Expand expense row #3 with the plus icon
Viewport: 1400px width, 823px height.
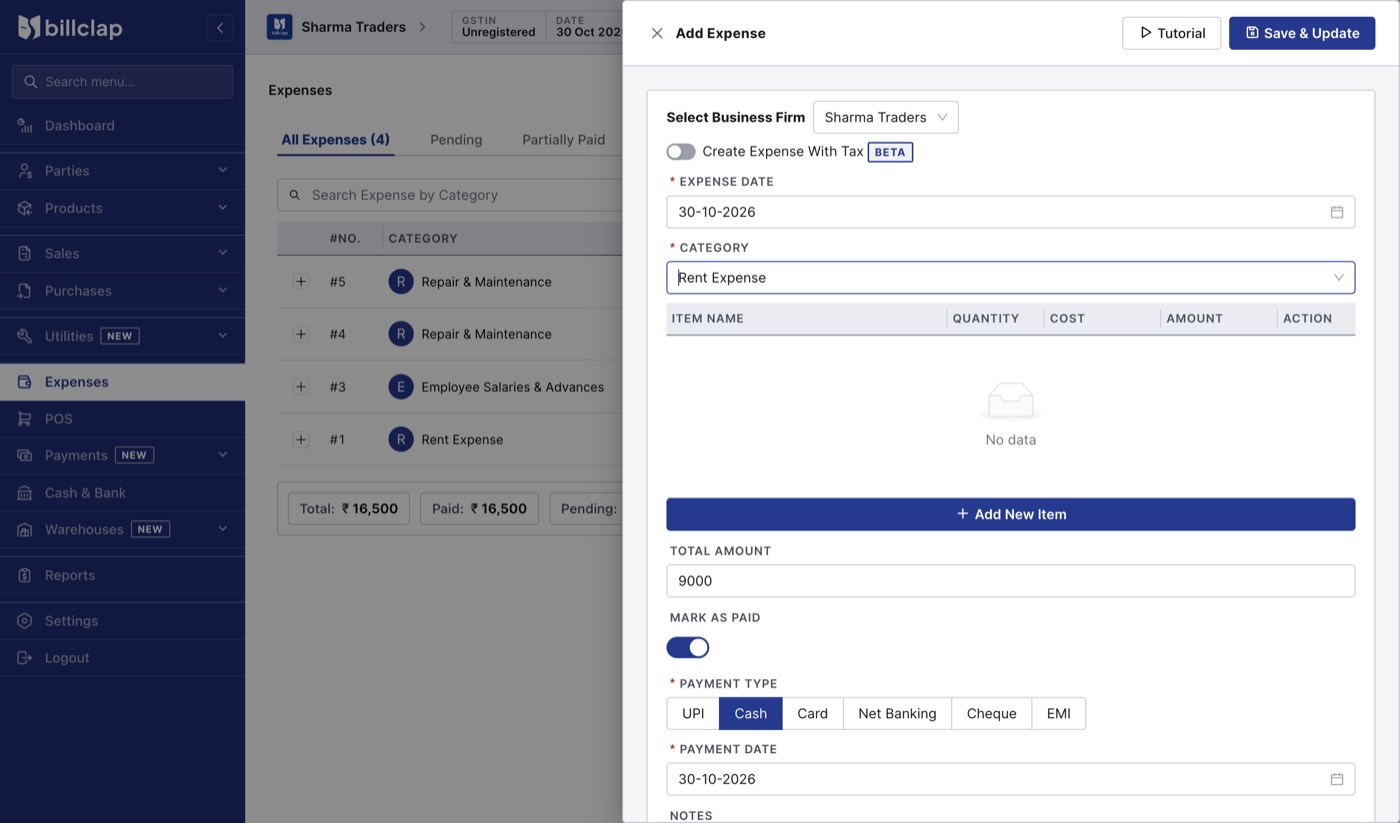[x=301, y=386]
